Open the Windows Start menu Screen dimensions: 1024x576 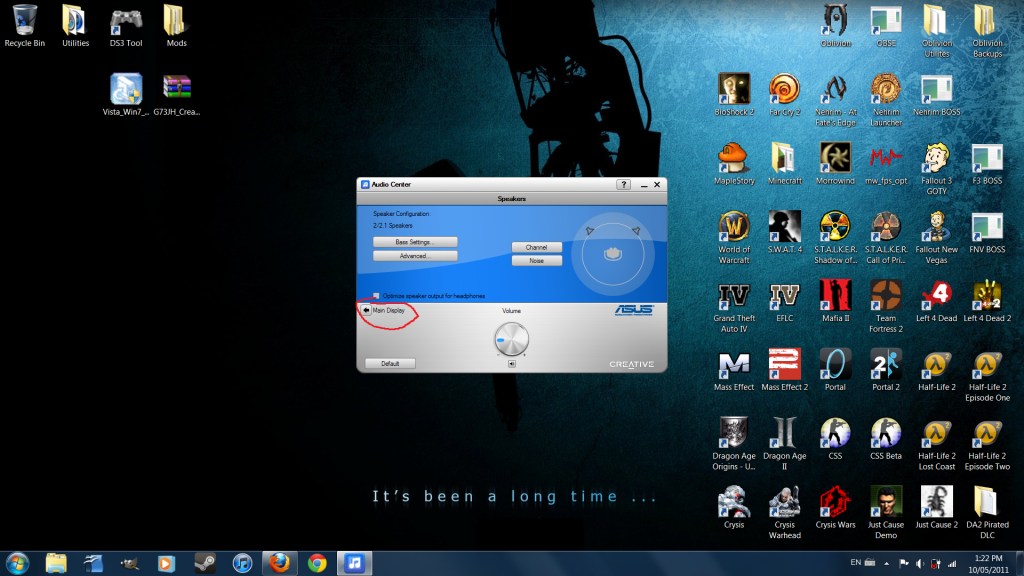pos(18,563)
